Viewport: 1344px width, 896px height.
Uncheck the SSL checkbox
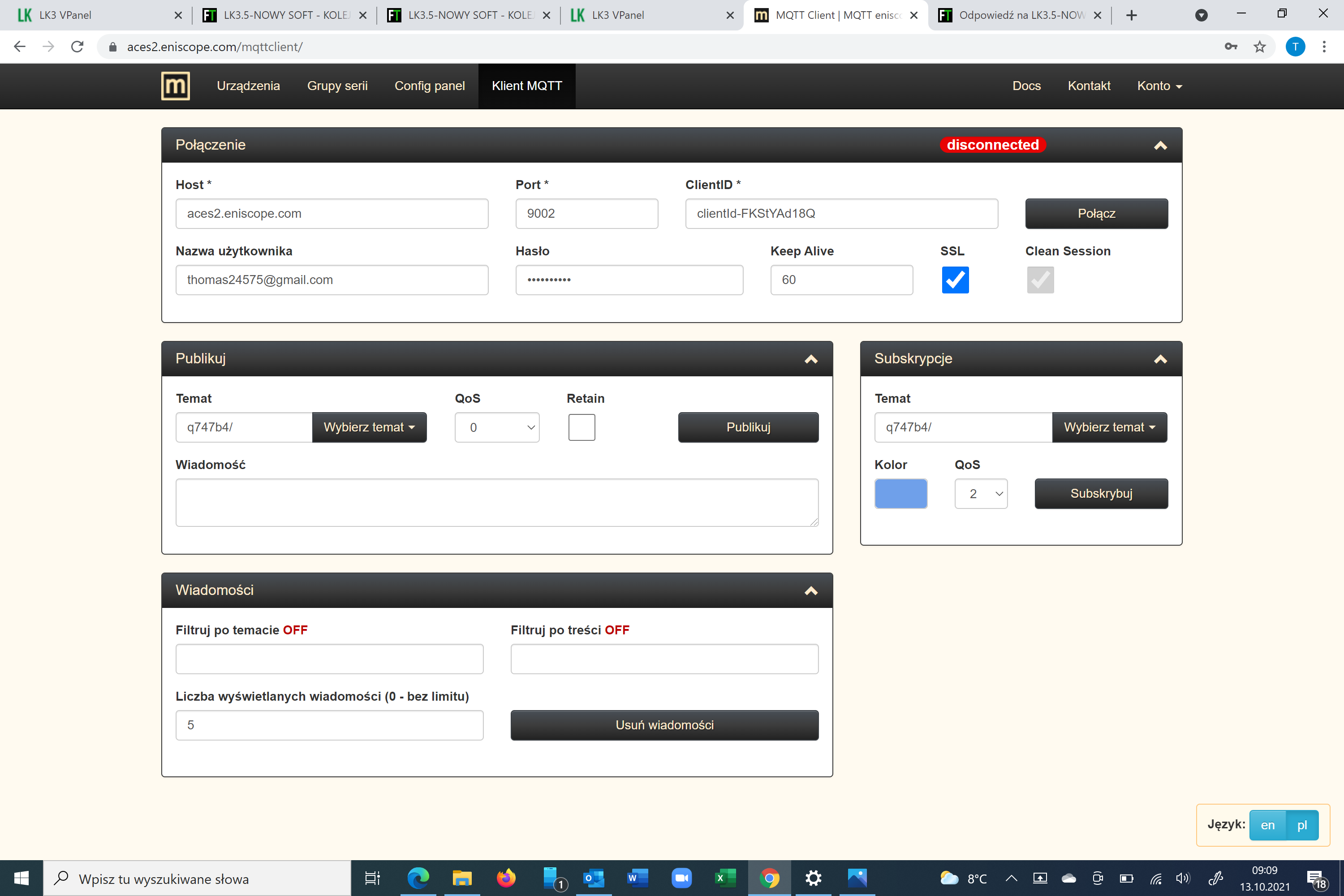click(955, 280)
